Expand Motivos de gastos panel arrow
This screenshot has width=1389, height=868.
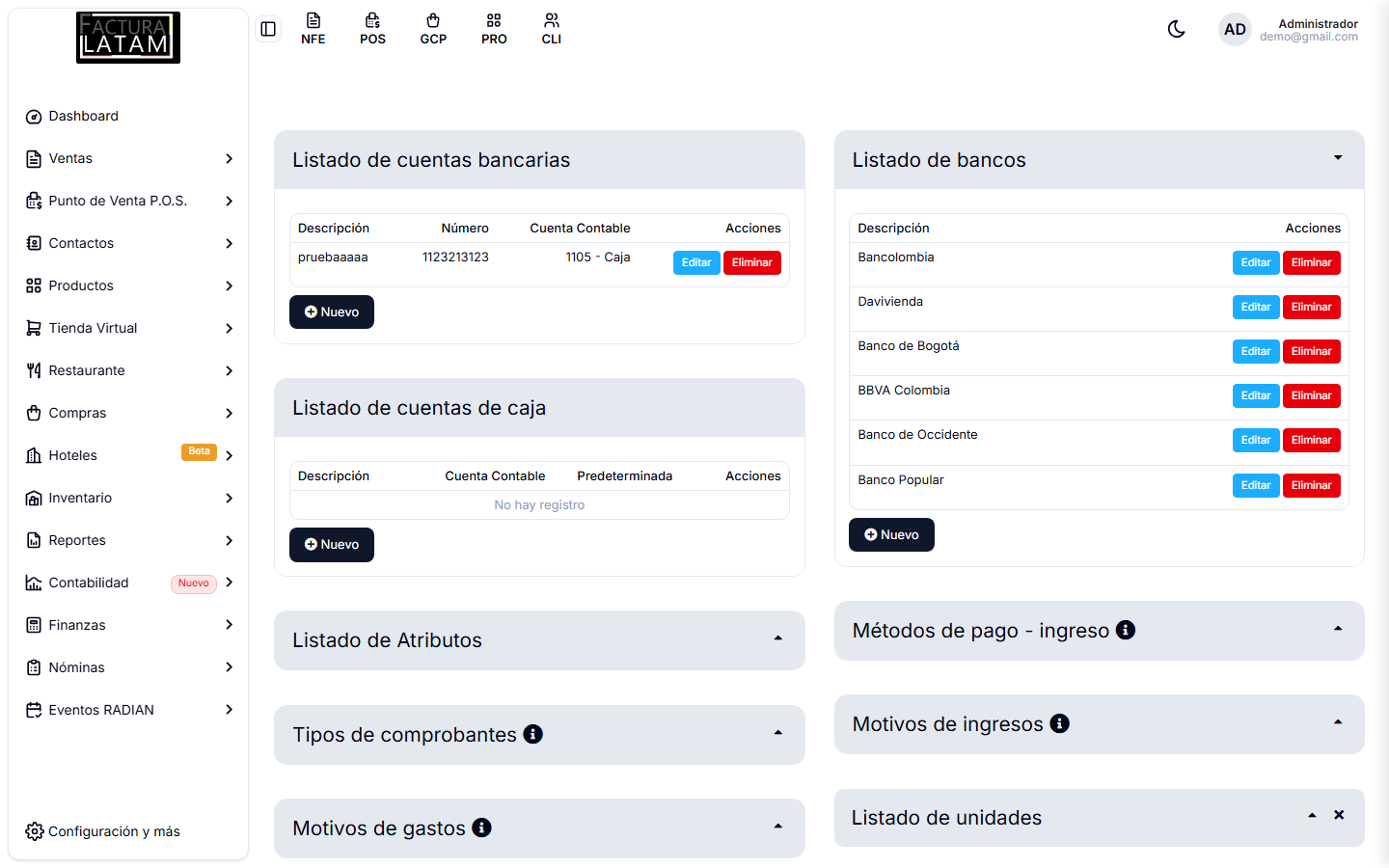click(x=778, y=827)
